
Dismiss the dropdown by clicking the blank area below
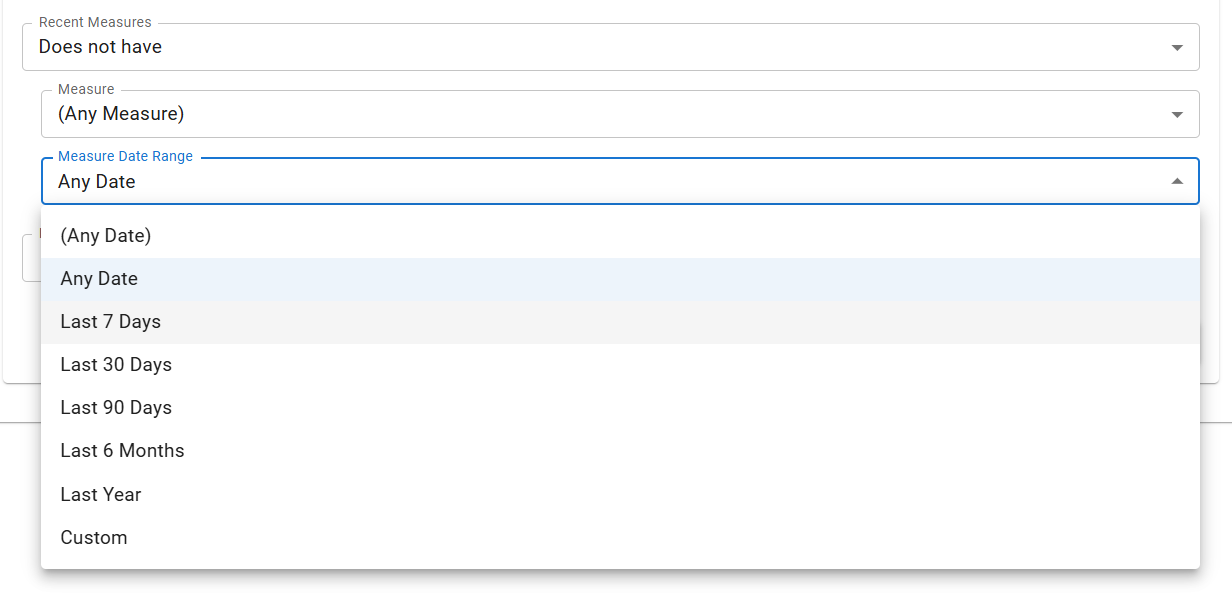pos(616,584)
